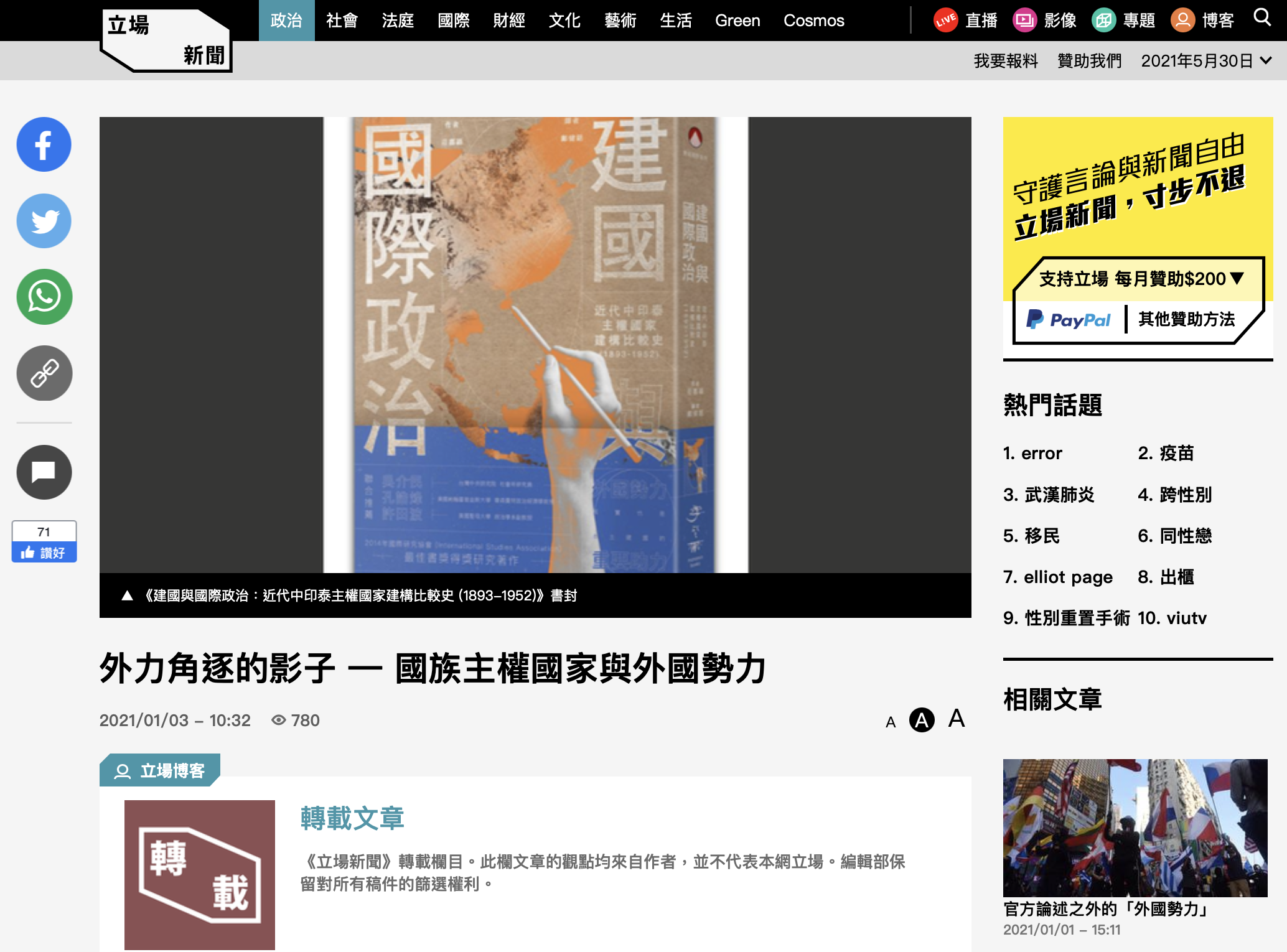Click view count 780

[x=296, y=720]
